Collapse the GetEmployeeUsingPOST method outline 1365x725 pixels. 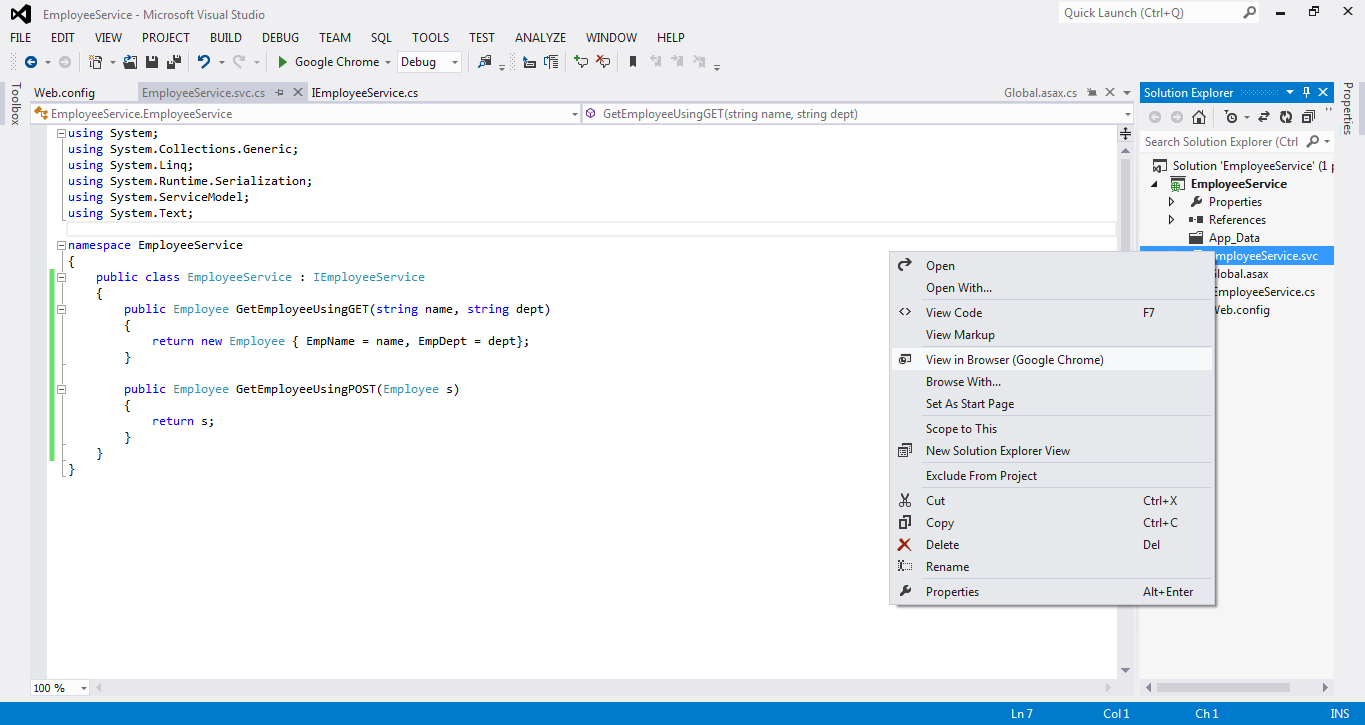61,389
